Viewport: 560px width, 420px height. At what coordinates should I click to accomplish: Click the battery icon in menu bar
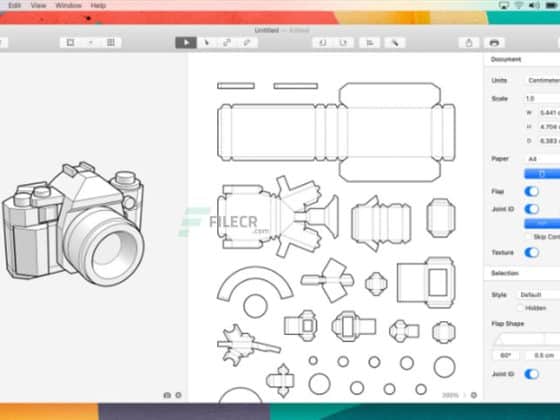(551, 5)
